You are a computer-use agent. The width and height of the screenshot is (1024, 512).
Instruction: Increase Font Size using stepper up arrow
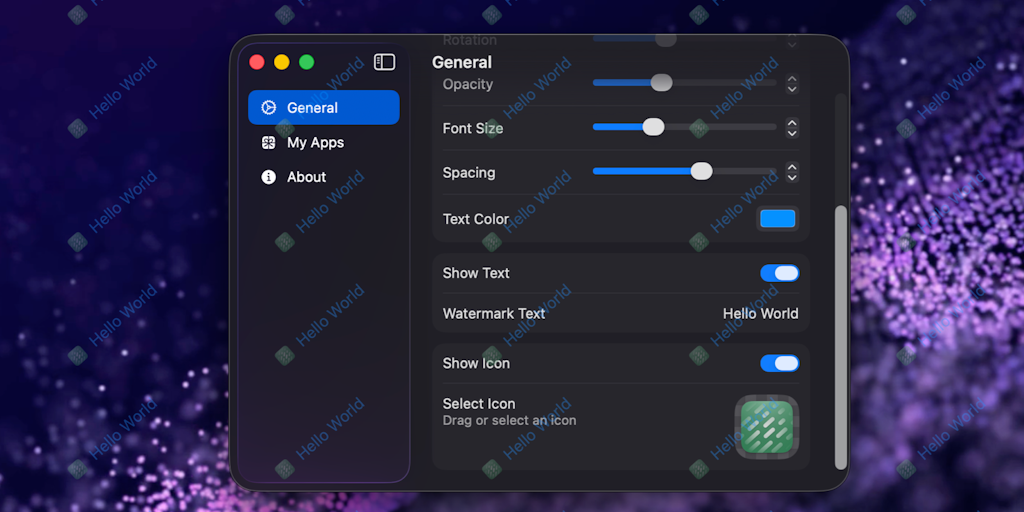point(792,123)
